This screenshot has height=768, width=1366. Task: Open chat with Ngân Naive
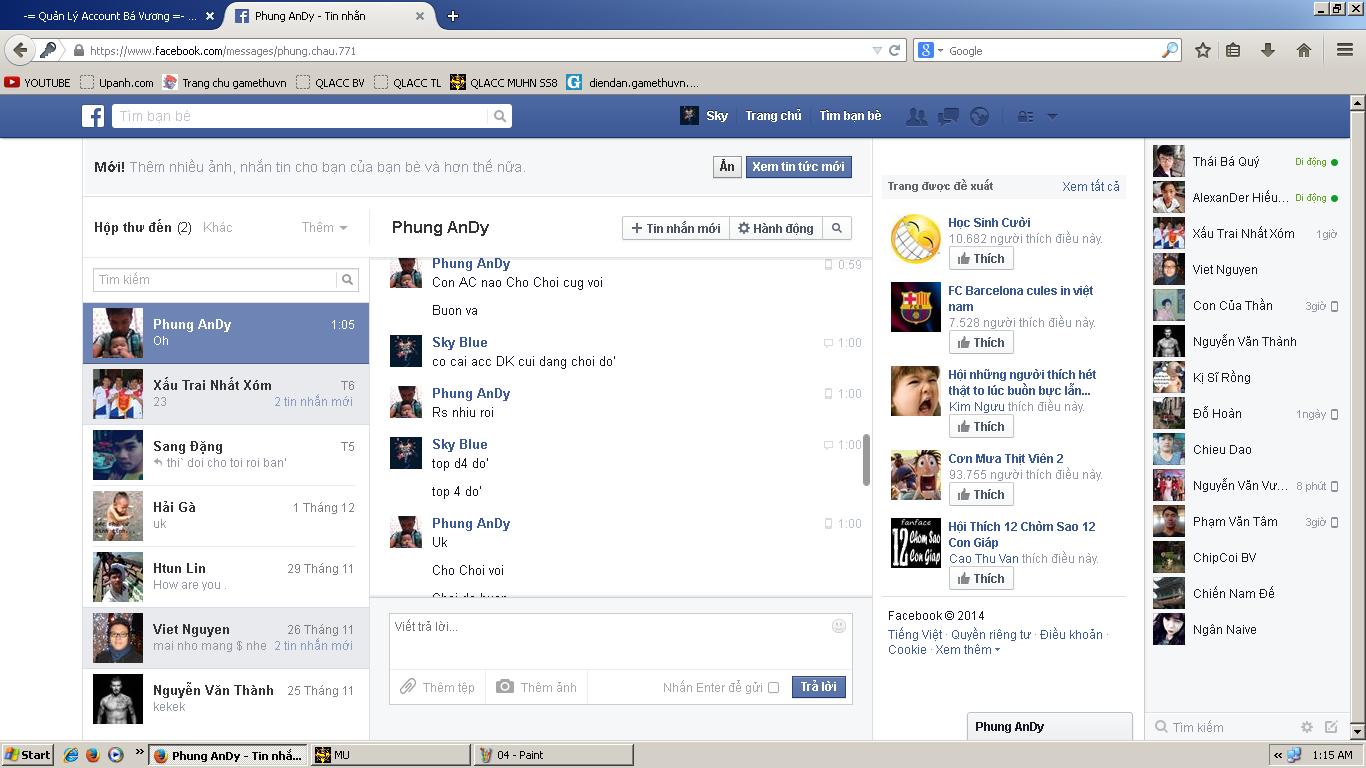[x=1246, y=629]
